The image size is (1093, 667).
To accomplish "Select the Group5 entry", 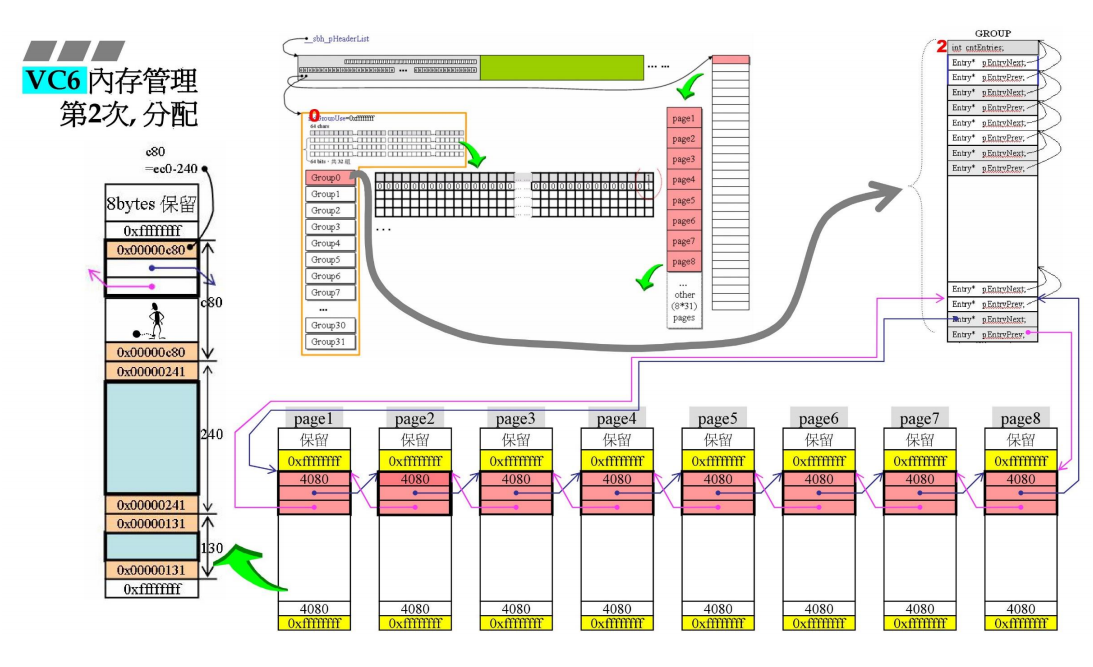I will (330, 260).
